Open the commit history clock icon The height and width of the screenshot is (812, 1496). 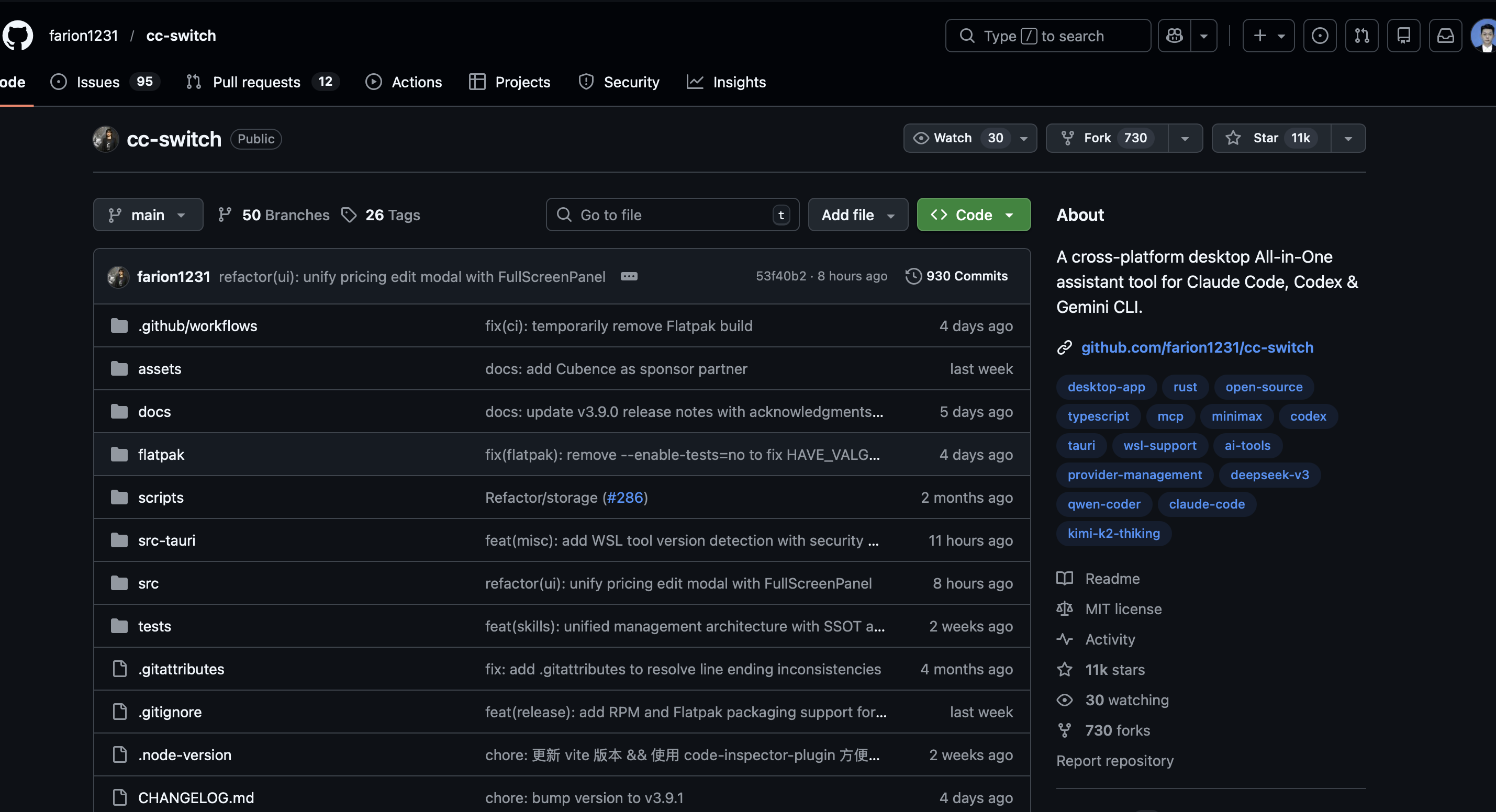(913, 276)
